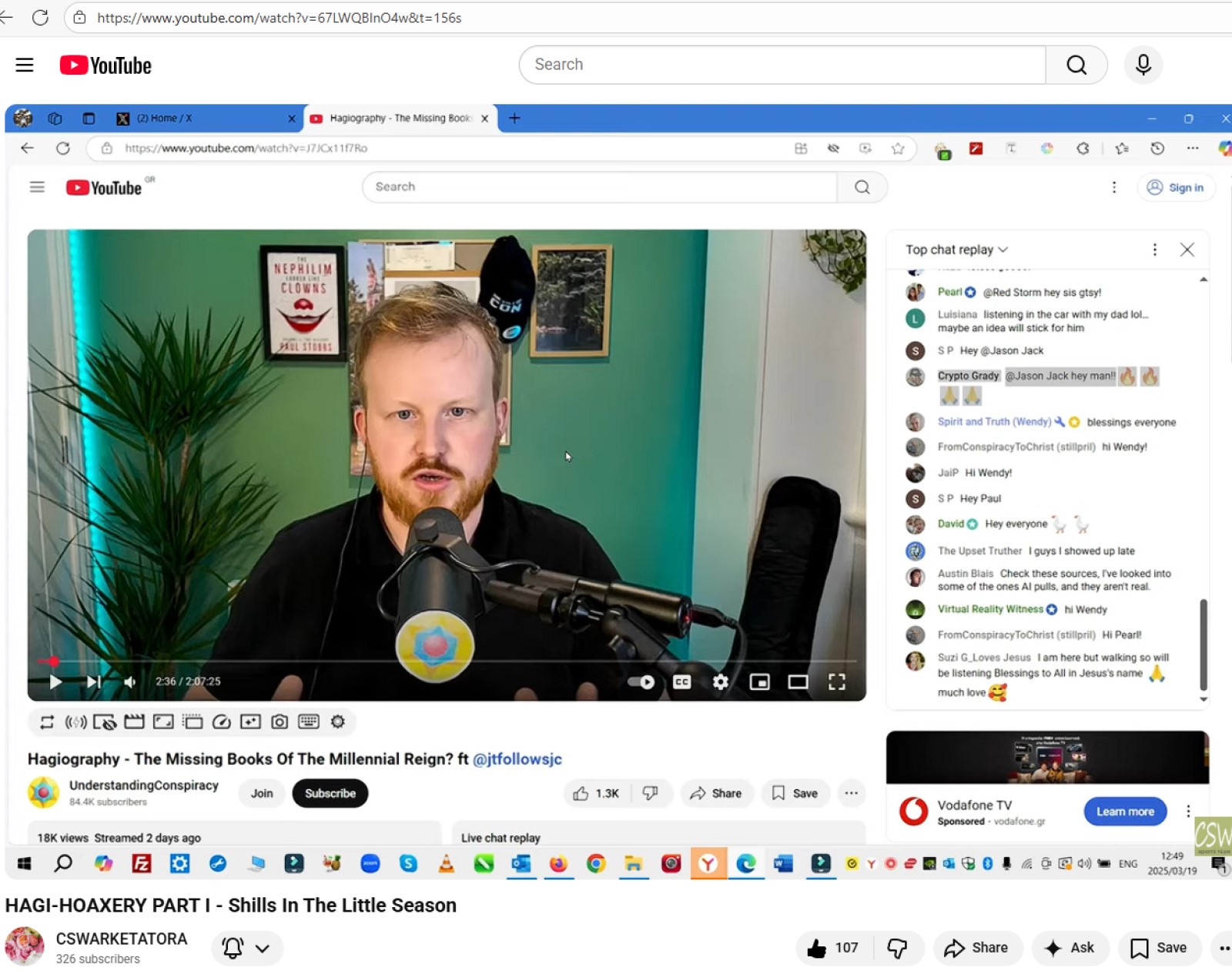Screen dimensions: 1232x971
Task: Dislike the HAGI-HOAXERY video
Action: pos(897,948)
